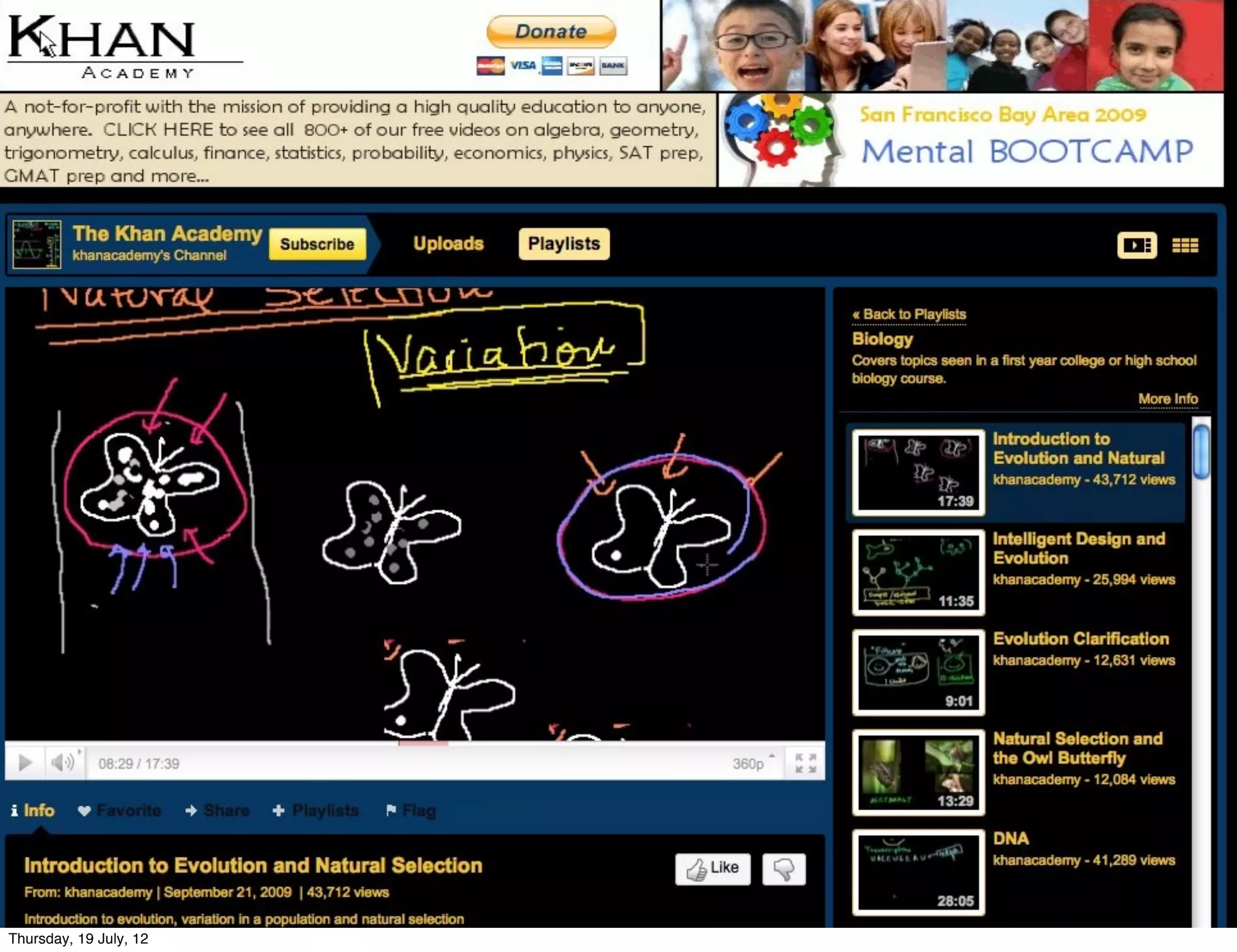Click the thumbs down dislike icon

click(x=783, y=869)
